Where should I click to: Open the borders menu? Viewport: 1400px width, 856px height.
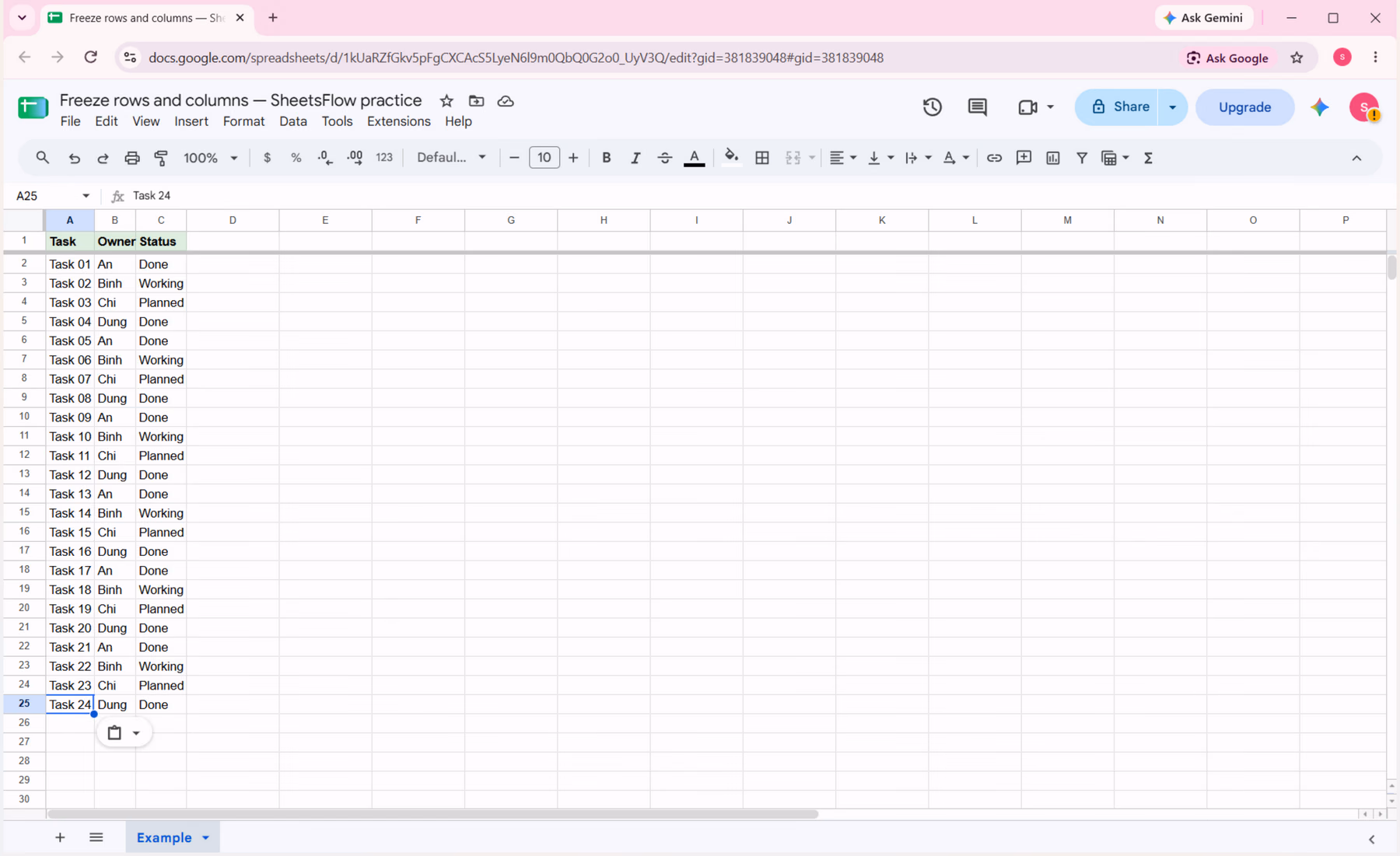point(762,158)
